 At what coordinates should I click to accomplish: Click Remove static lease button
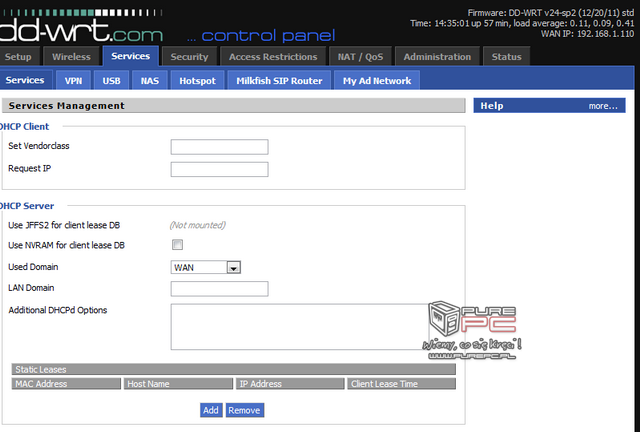(244, 410)
